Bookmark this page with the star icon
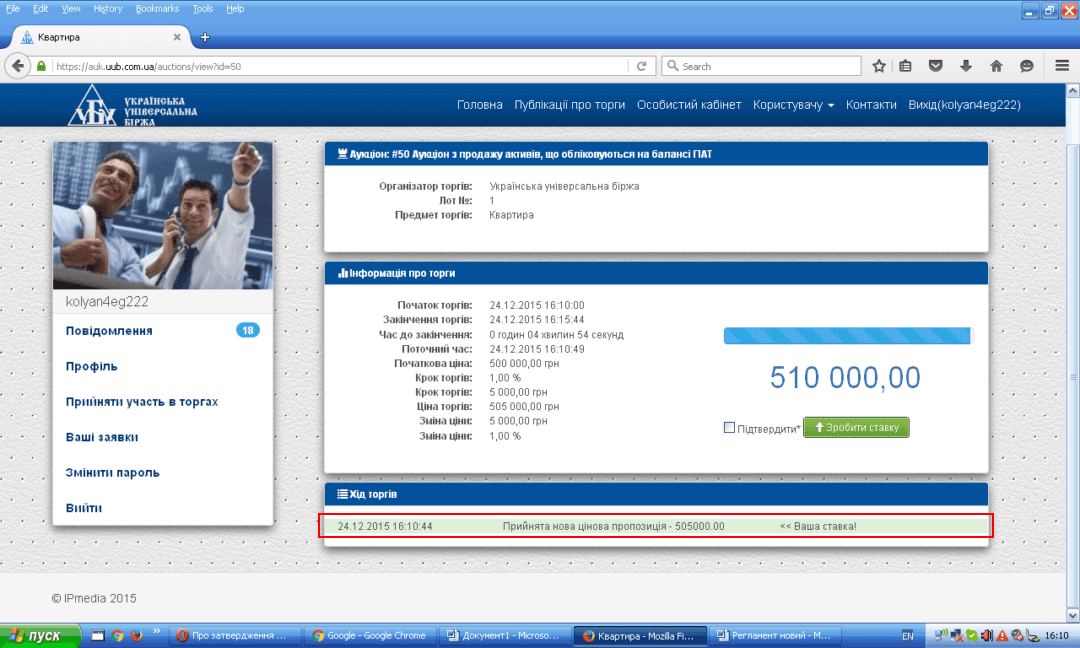Viewport: 1080px width, 648px height. 879,66
